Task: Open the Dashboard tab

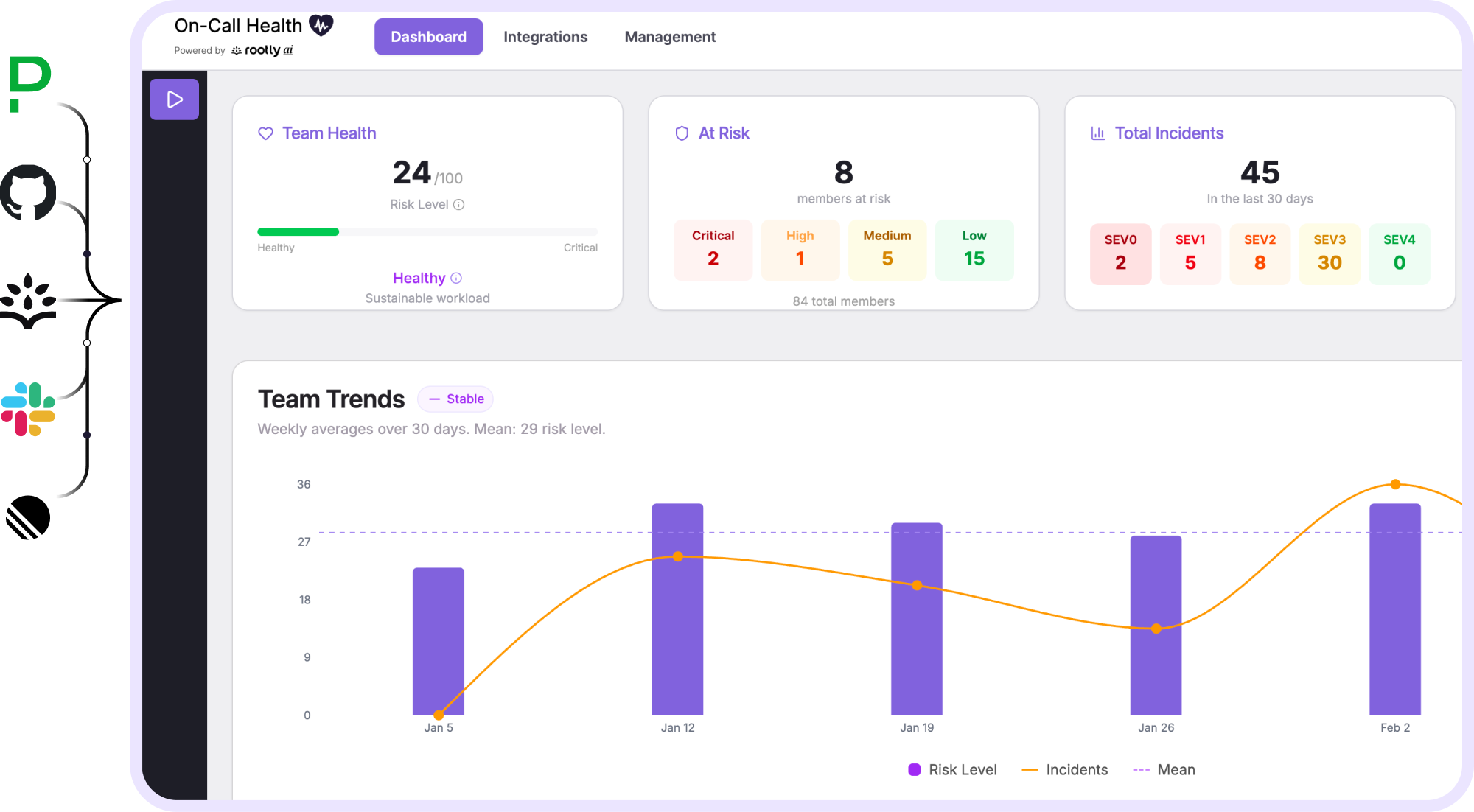Action: click(x=428, y=37)
